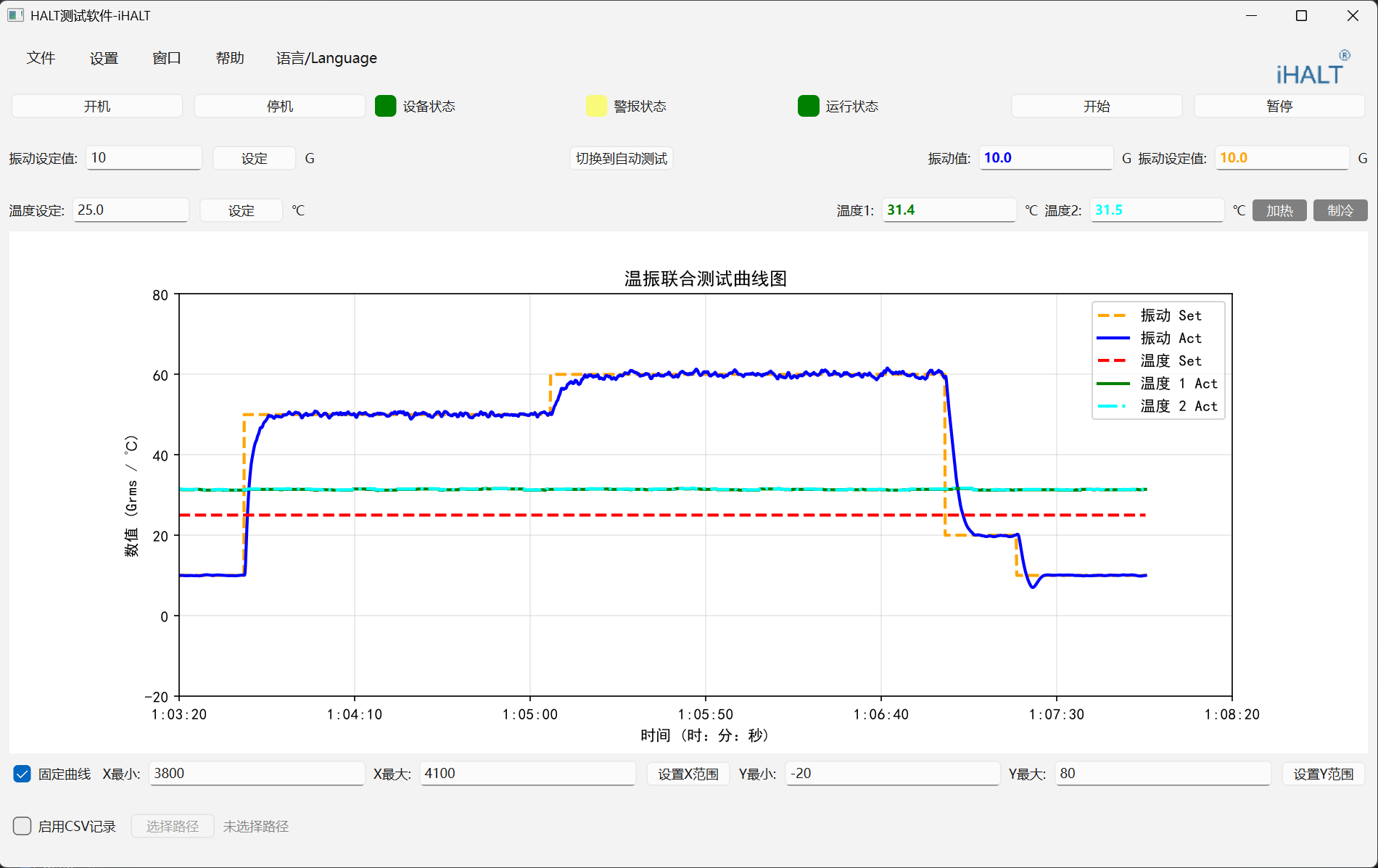
Task: Click the 设置Y范围 button
Action: pos(1324,774)
